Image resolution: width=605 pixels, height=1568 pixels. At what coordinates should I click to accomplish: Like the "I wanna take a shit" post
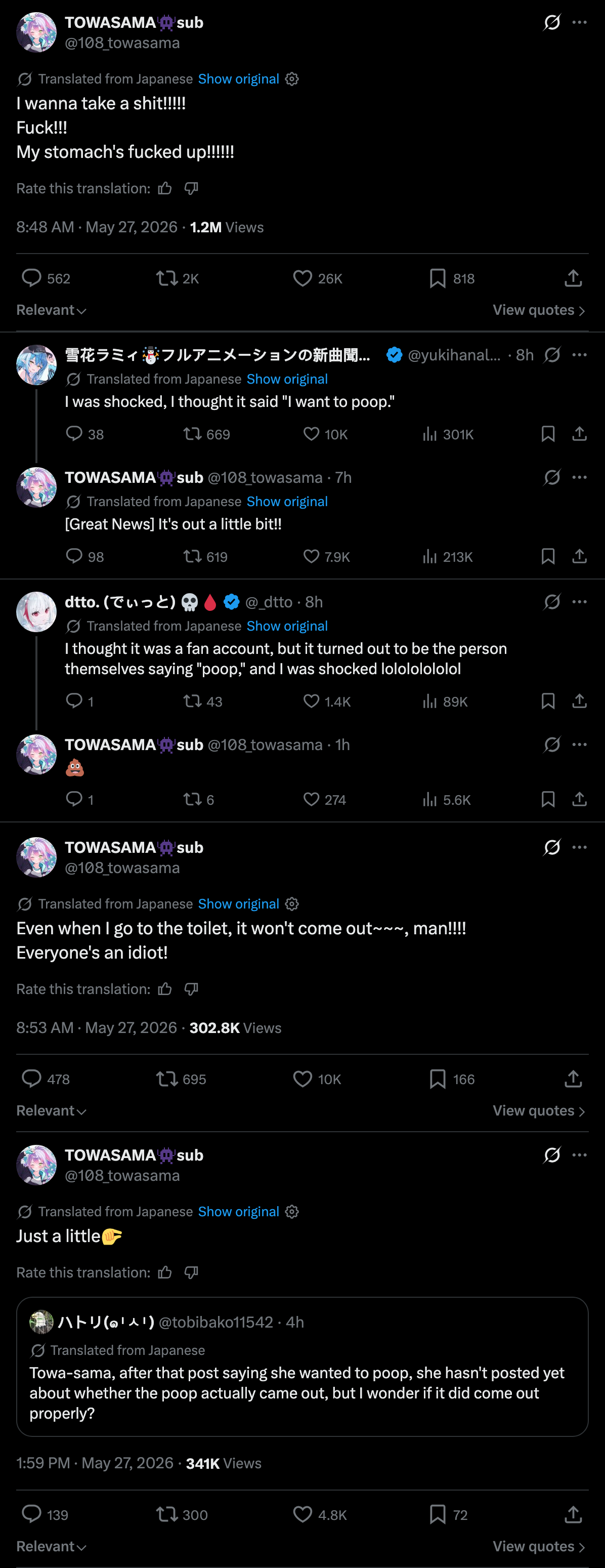point(303,278)
